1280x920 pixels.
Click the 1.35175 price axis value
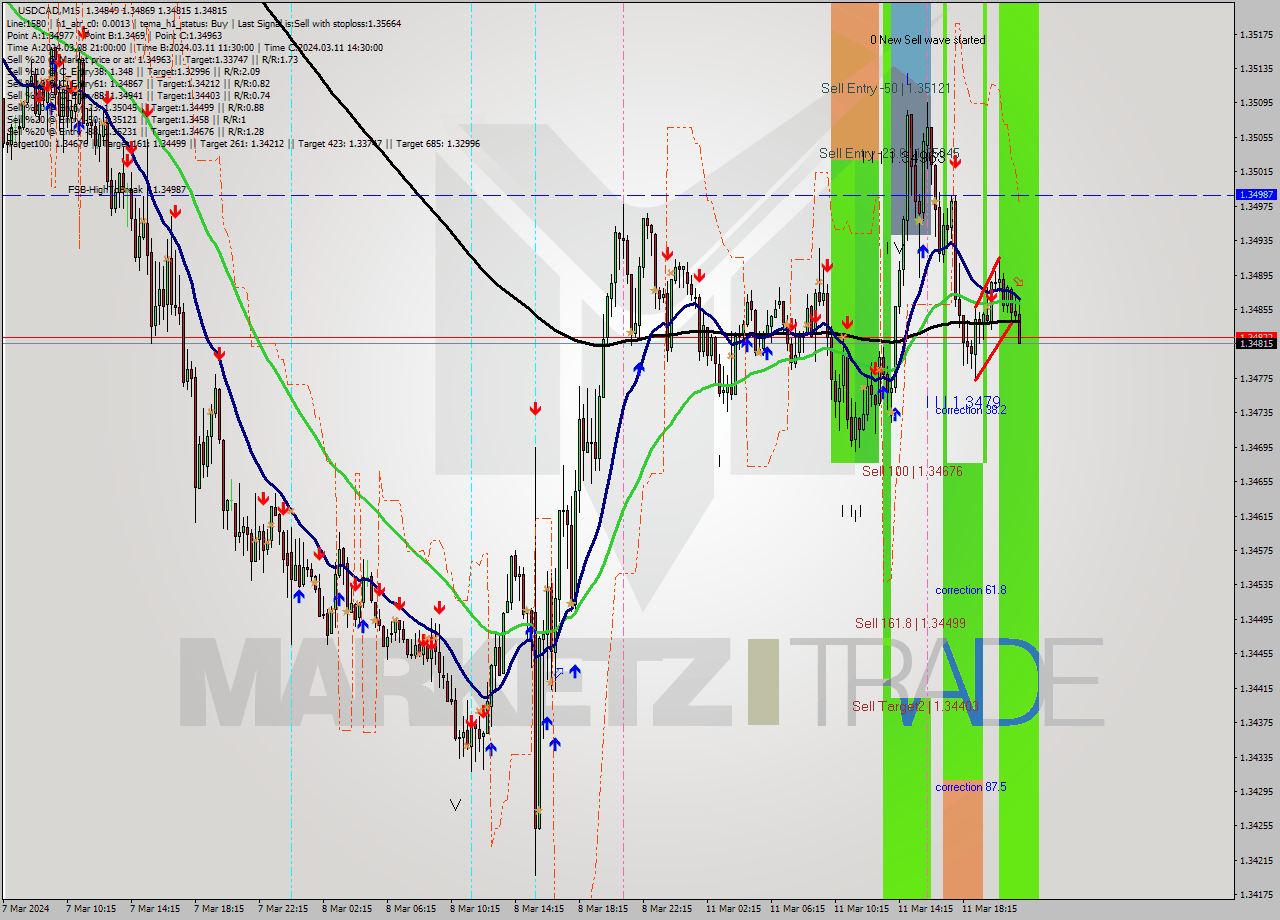tap(1256, 34)
